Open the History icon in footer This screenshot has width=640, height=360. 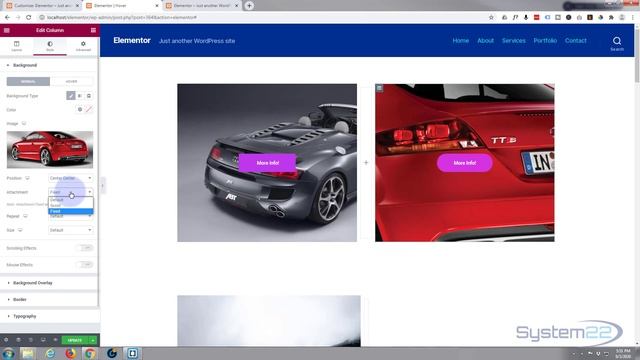pyautogui.click(x=31, y=340)
